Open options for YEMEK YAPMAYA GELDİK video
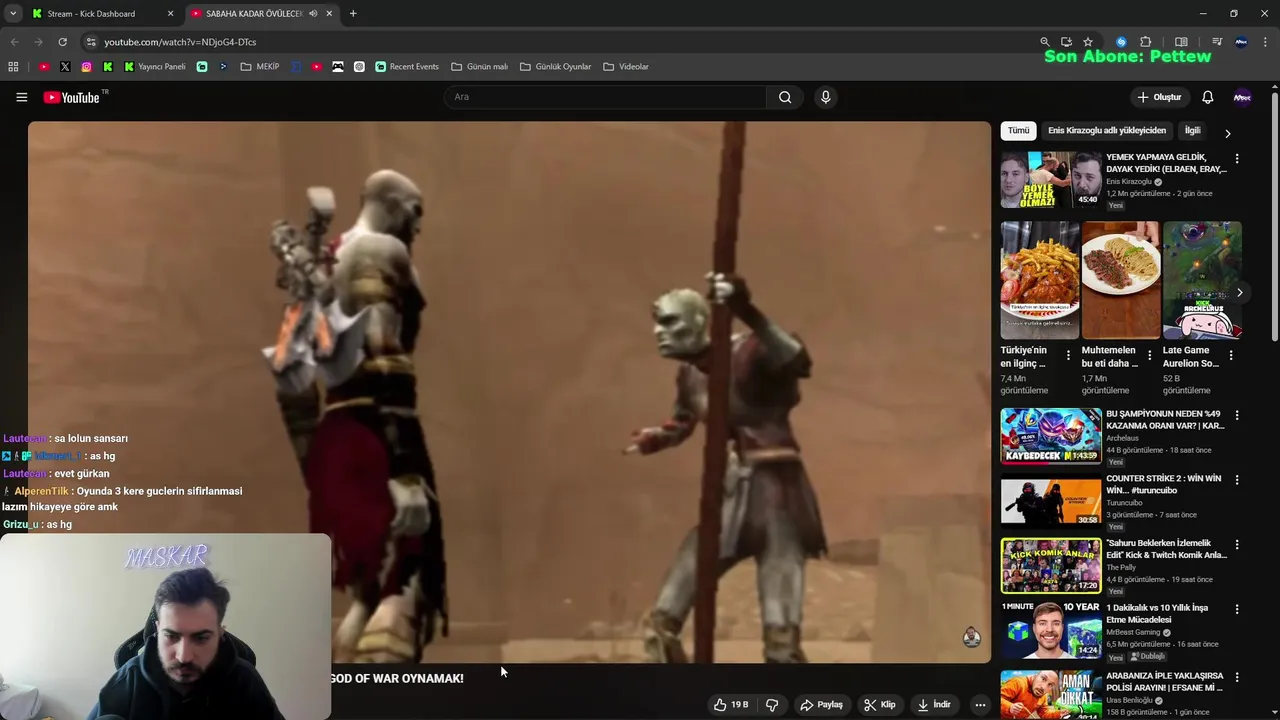1280x720 pixels. [x=1237, y=159]
